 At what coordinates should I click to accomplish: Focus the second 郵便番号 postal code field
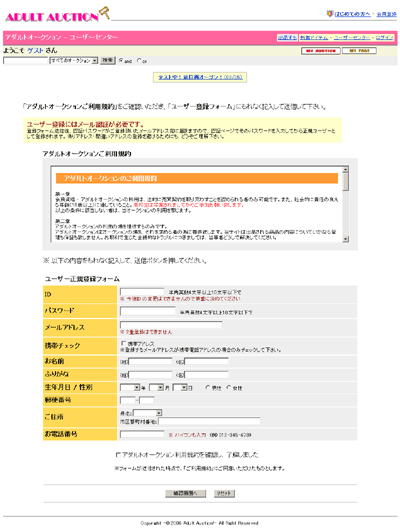(x=147, y=400)
